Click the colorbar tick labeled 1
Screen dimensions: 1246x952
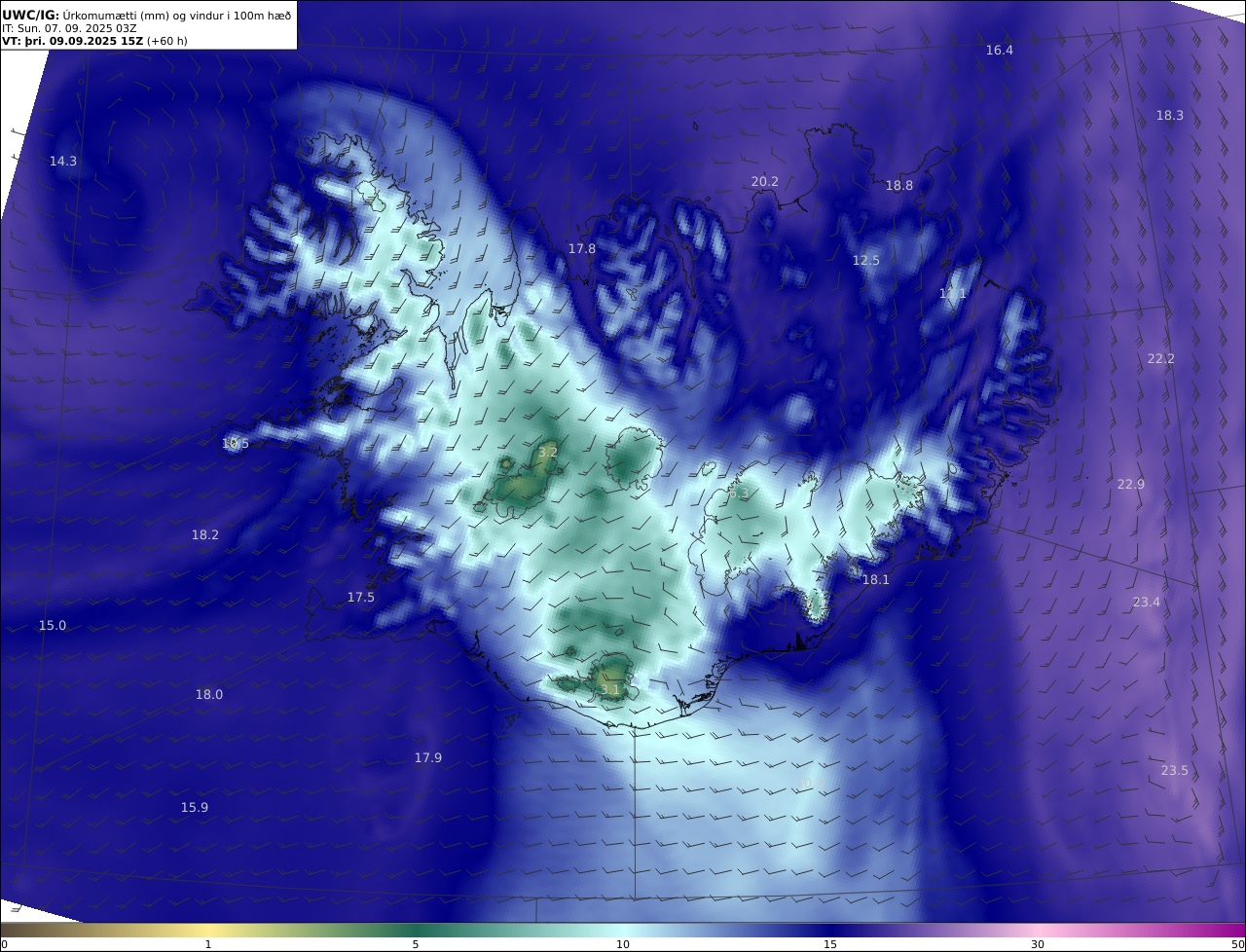(x=208, y=944)
